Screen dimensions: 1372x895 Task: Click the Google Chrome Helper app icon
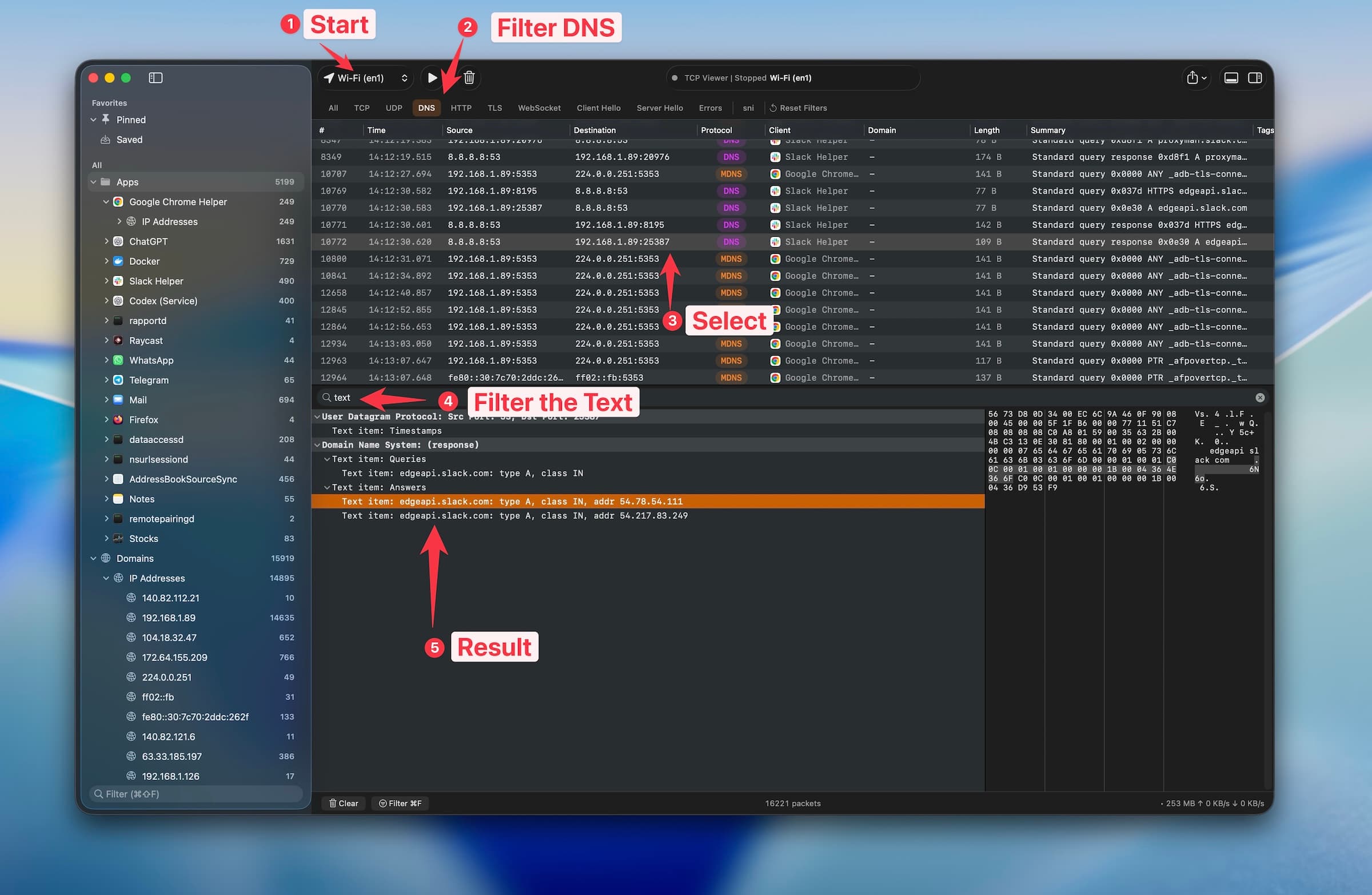[118, 202]
